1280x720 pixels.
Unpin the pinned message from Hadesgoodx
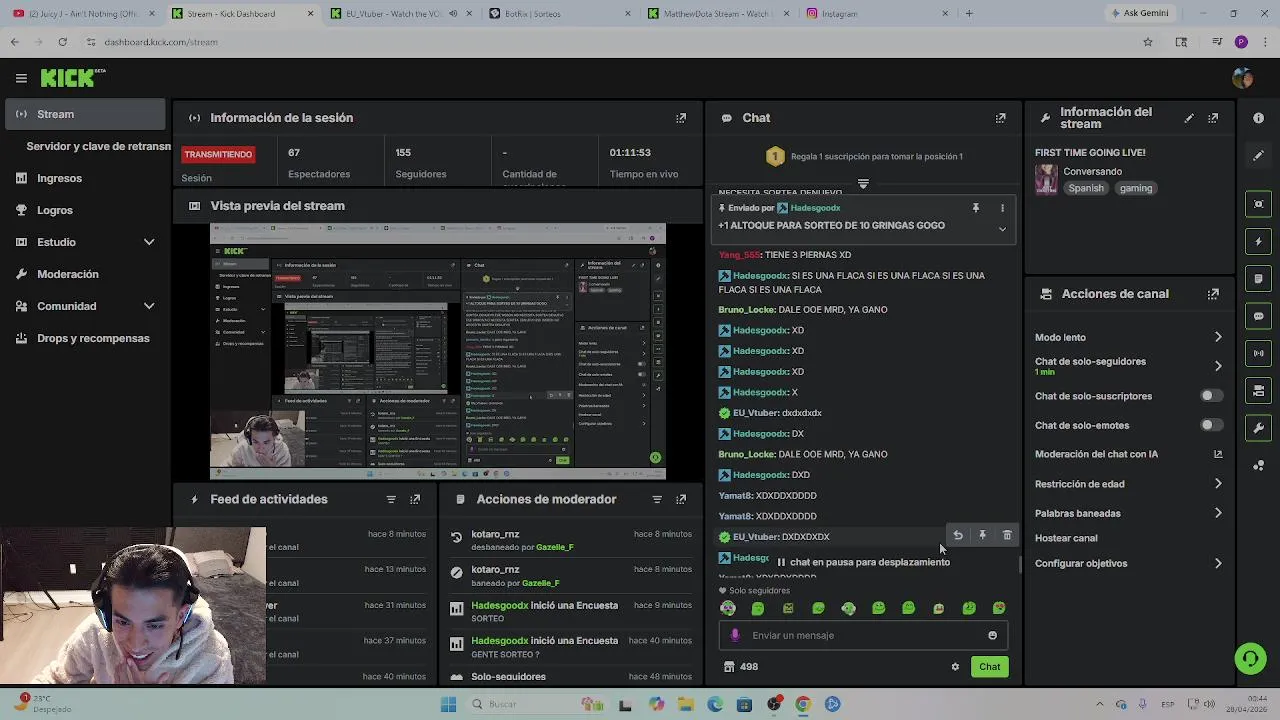[975, 208]
